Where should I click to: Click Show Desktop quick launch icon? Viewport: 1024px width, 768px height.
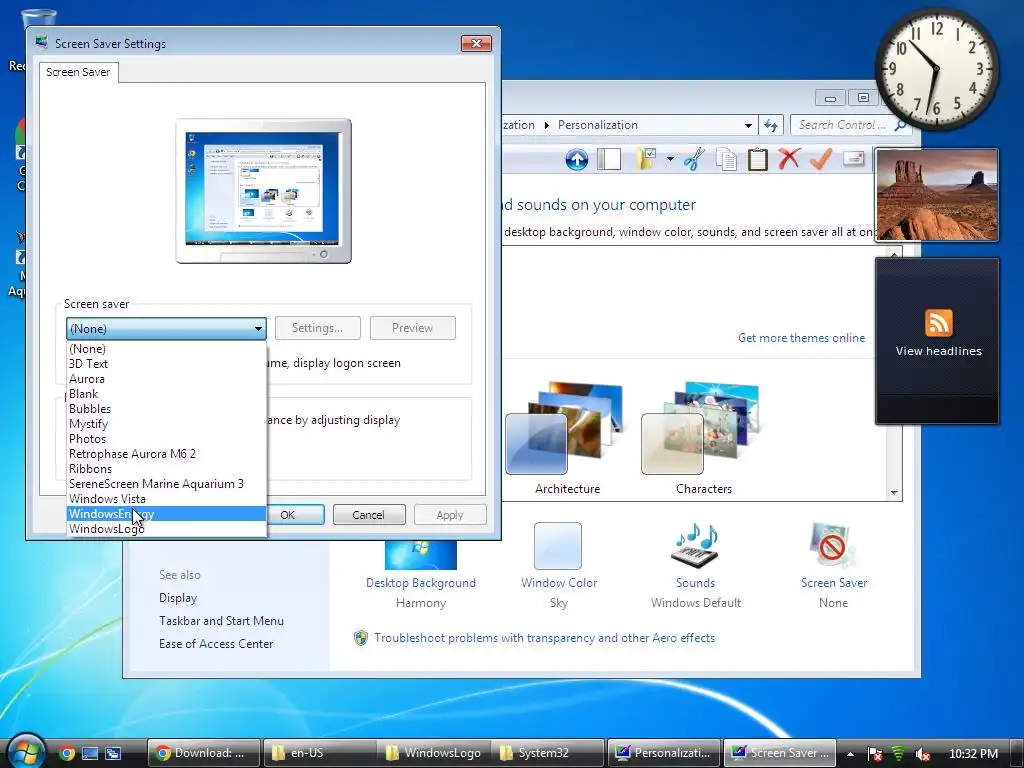[90, 753]
